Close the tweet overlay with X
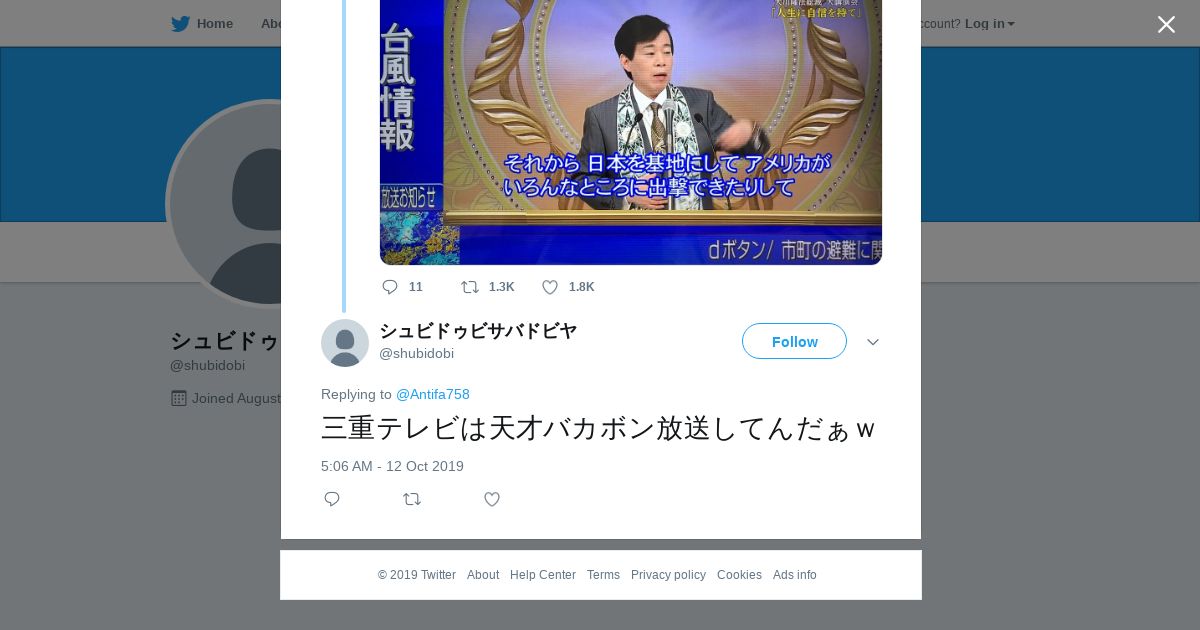1200x630 pixels. coord(1166,24)
